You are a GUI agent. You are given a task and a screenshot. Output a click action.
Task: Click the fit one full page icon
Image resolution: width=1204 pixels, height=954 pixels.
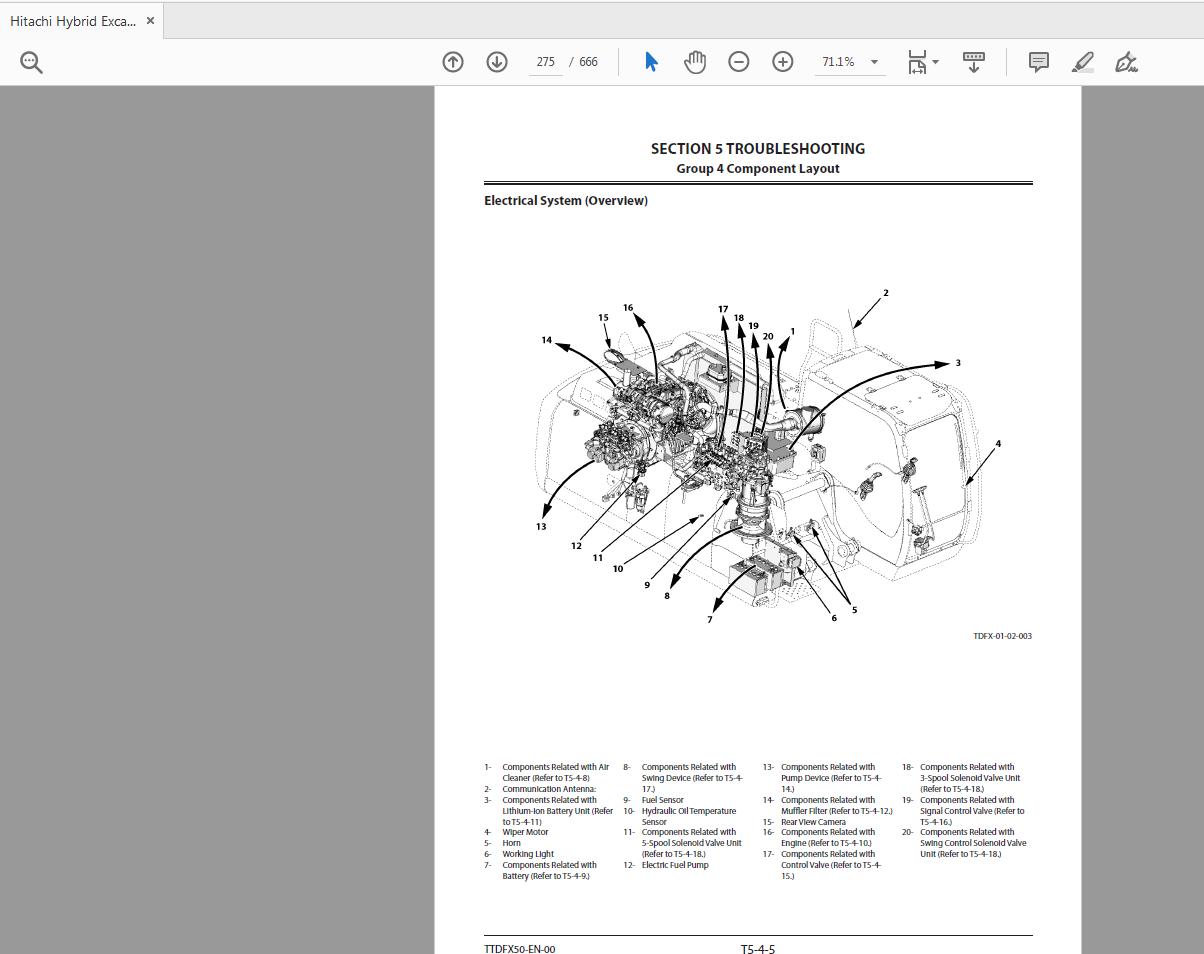pos(916,61)
